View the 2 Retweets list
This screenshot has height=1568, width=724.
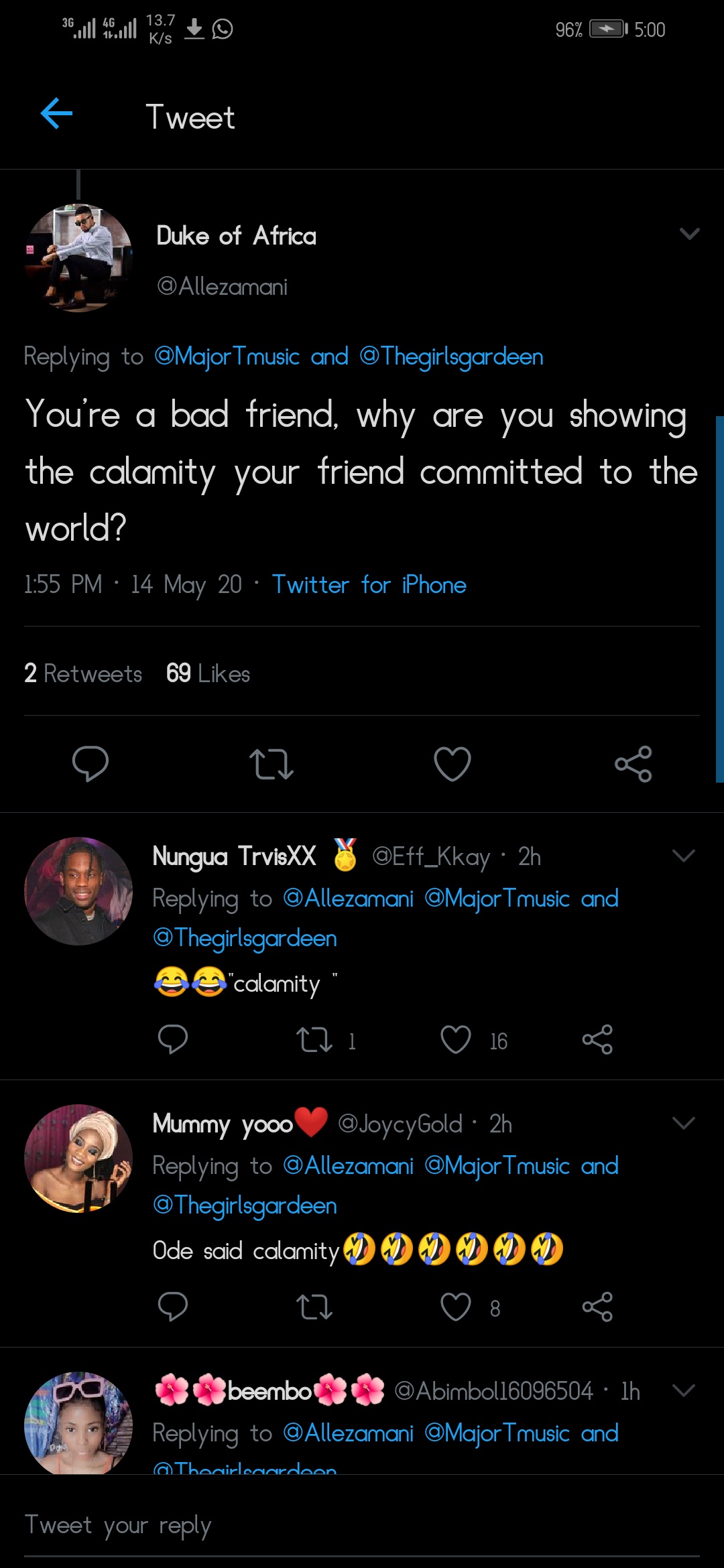[x=83, y=673]
